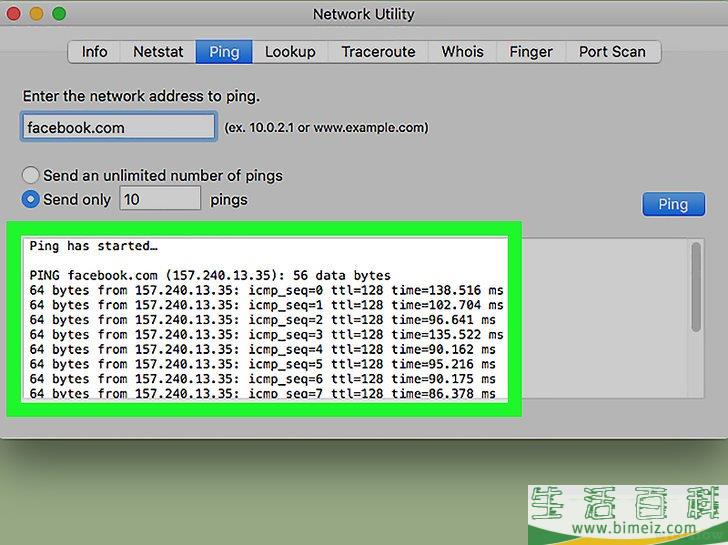Screen dimensions: 728x545
Task: Maximize Network Utility with the green button
Action: 59,13
